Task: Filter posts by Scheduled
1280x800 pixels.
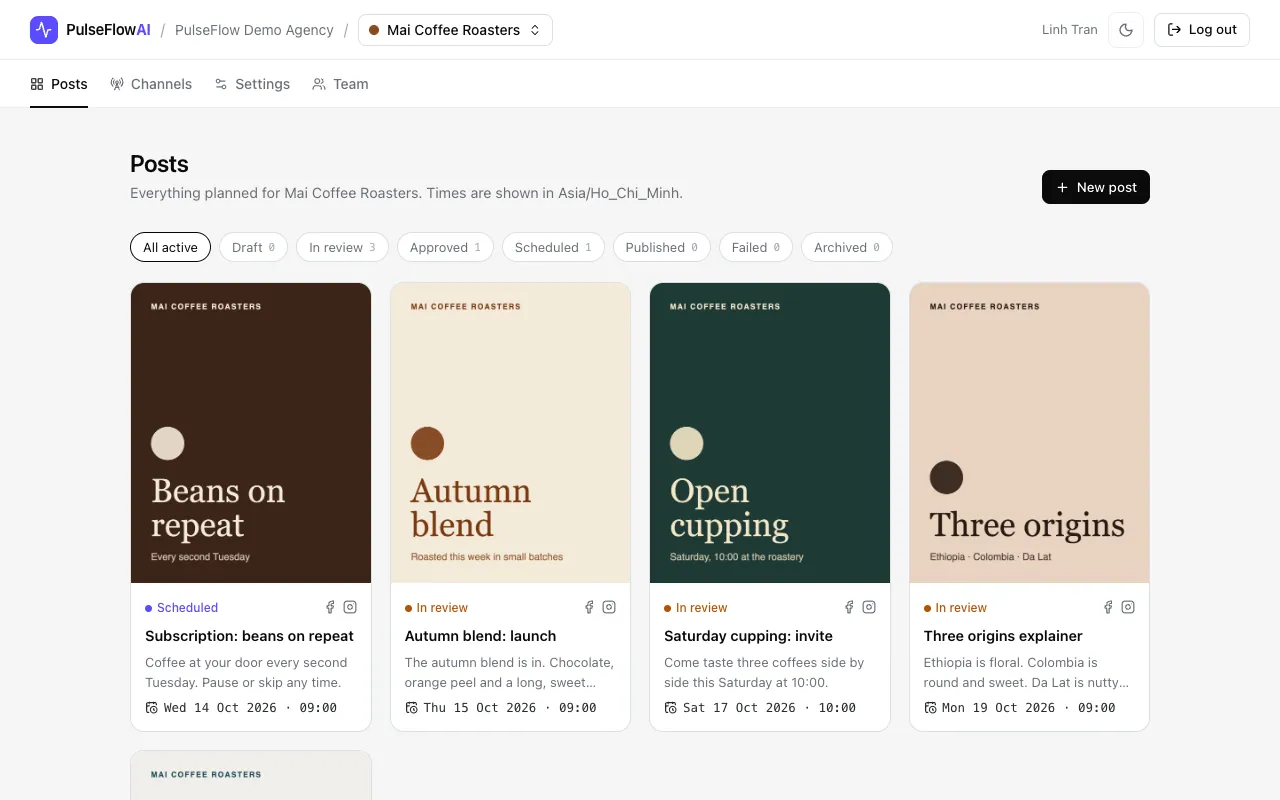Action: click(x=553, y=247)
